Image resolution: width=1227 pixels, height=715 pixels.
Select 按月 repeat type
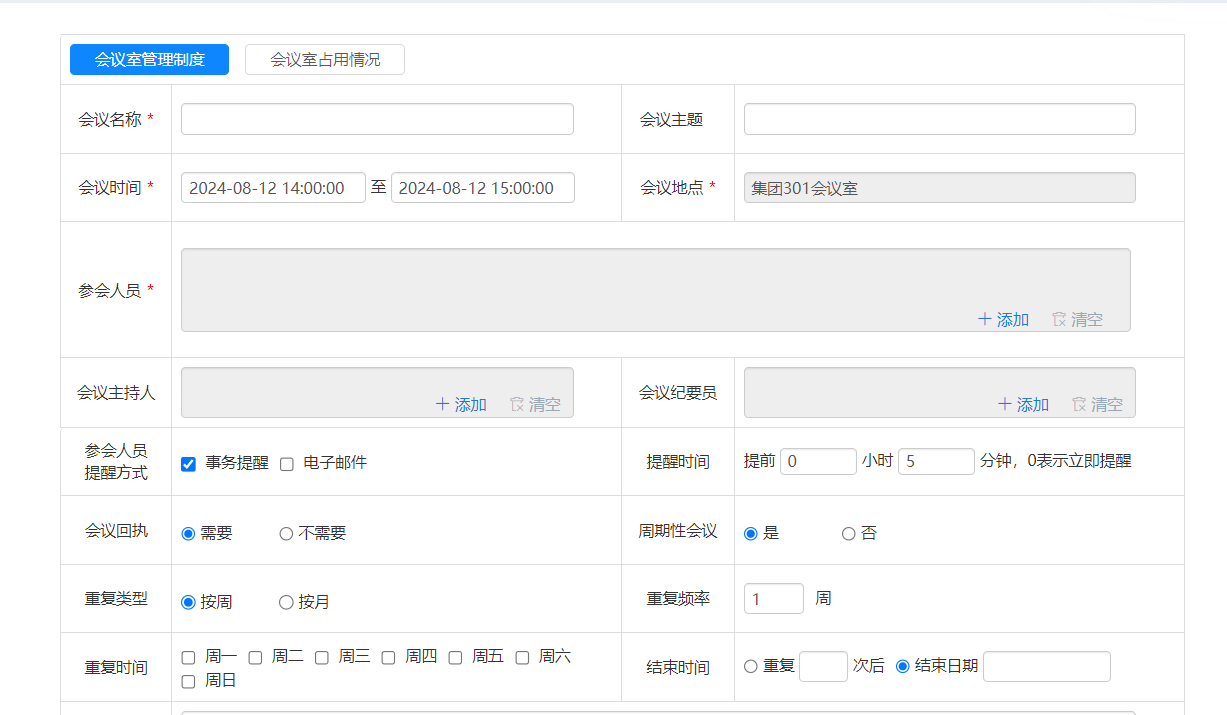click(286, 603)
